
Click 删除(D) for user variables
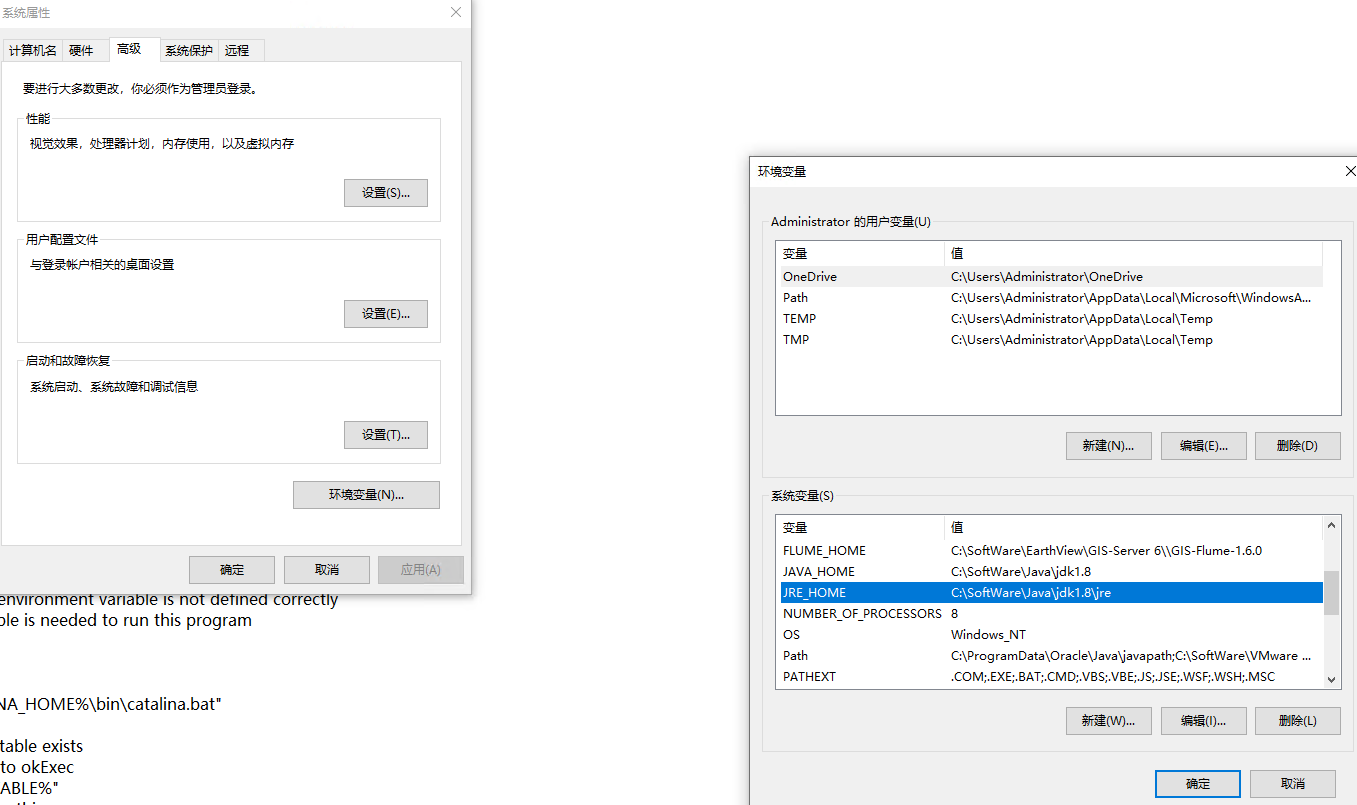tap(1297, 446)
